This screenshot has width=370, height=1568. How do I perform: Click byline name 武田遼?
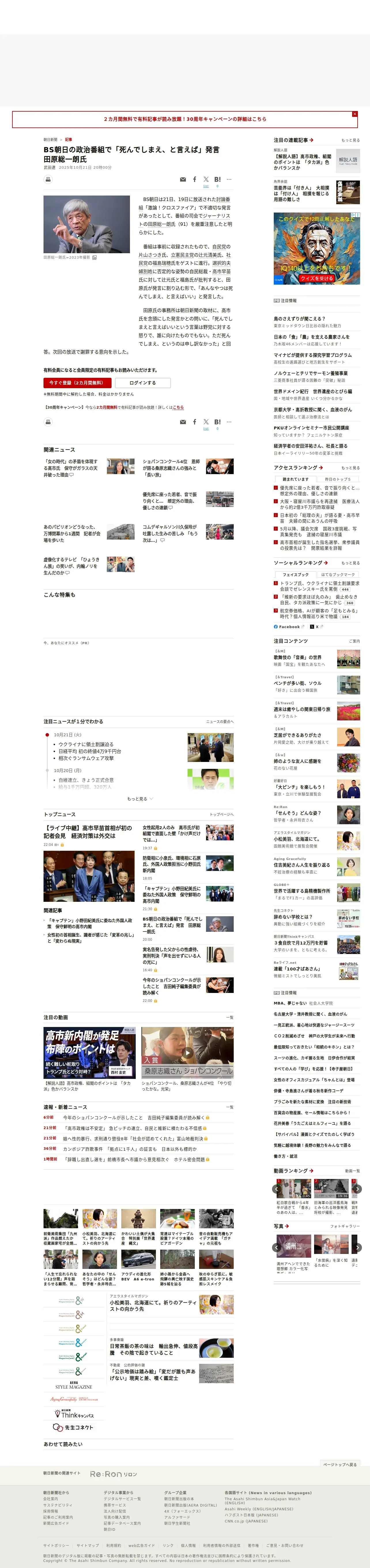(x=49, y=167)
